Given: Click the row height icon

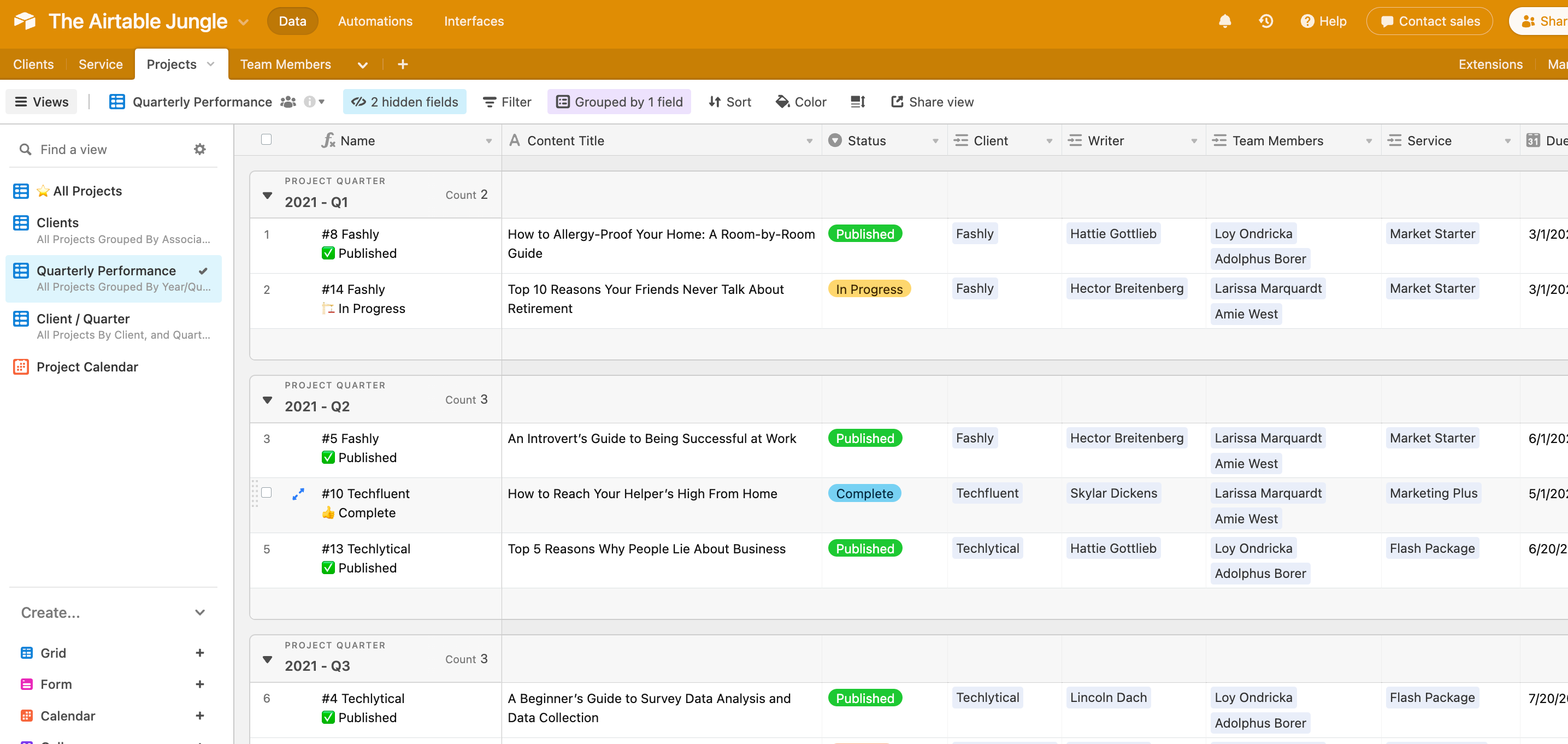Looking at the screenshot, I should pos(858,102).
